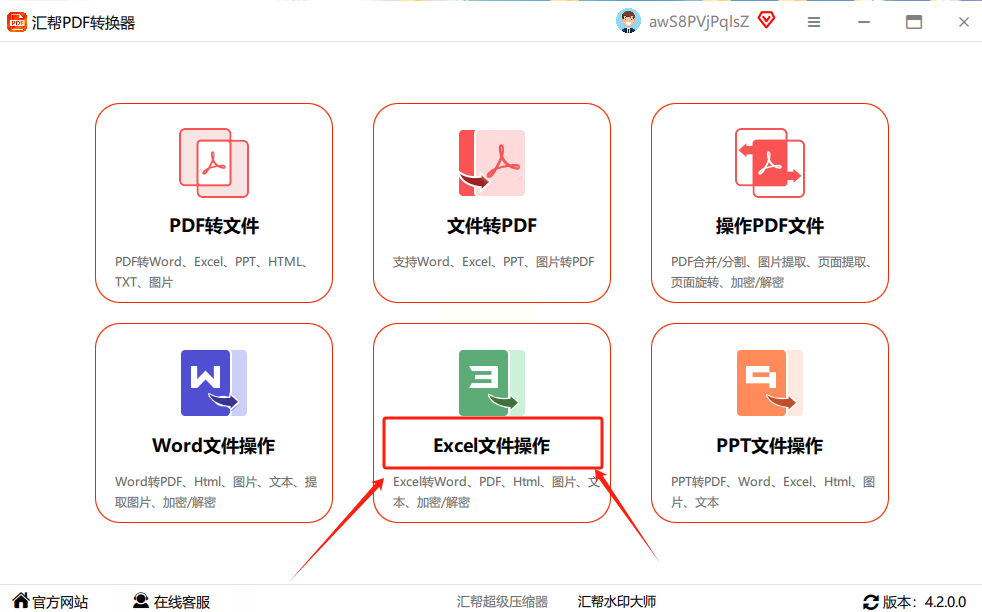
Task: Maximize the application window
Action: pos(914,23)
